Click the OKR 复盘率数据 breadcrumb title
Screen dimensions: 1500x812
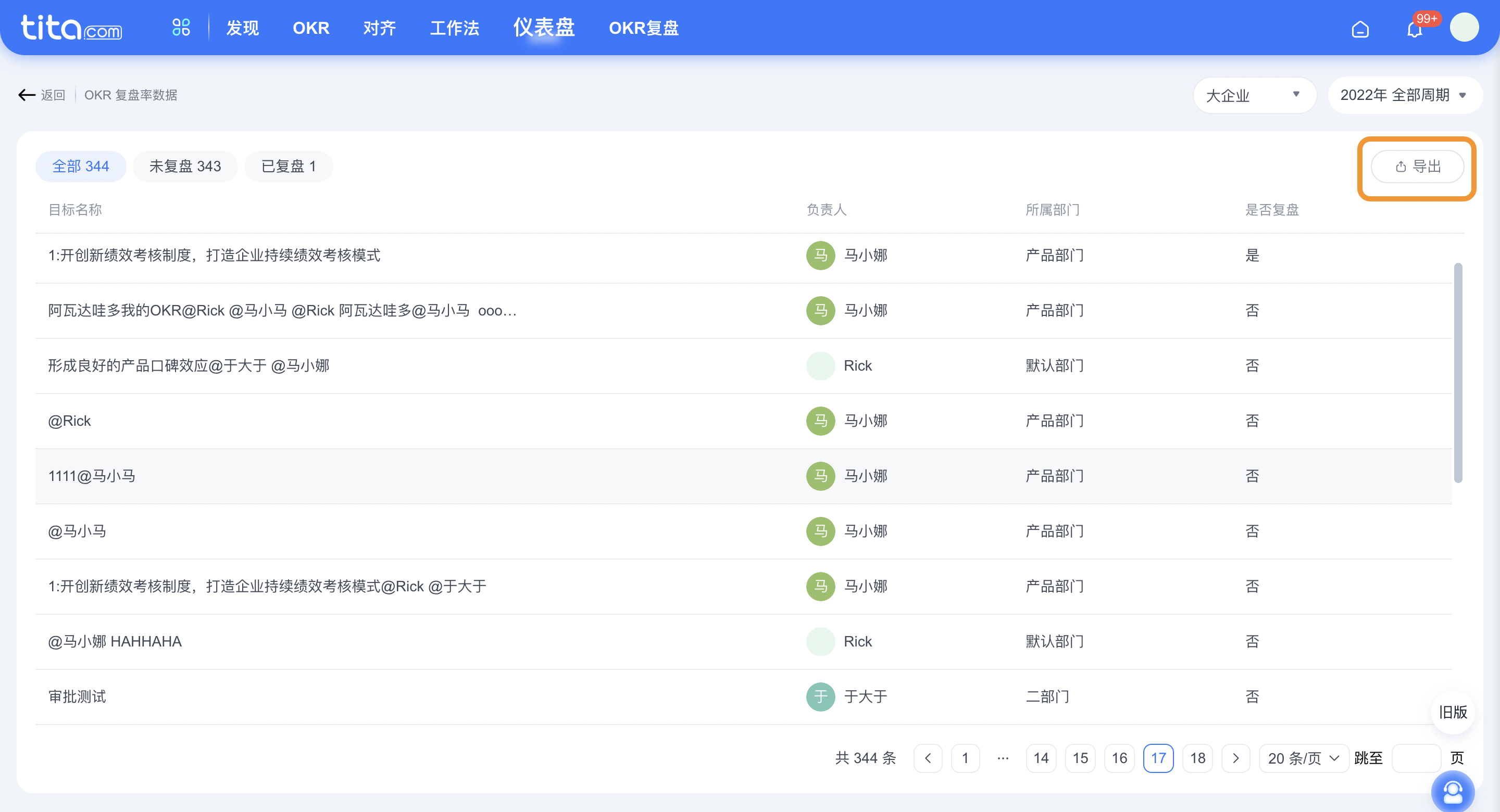[x=131, y=95]
